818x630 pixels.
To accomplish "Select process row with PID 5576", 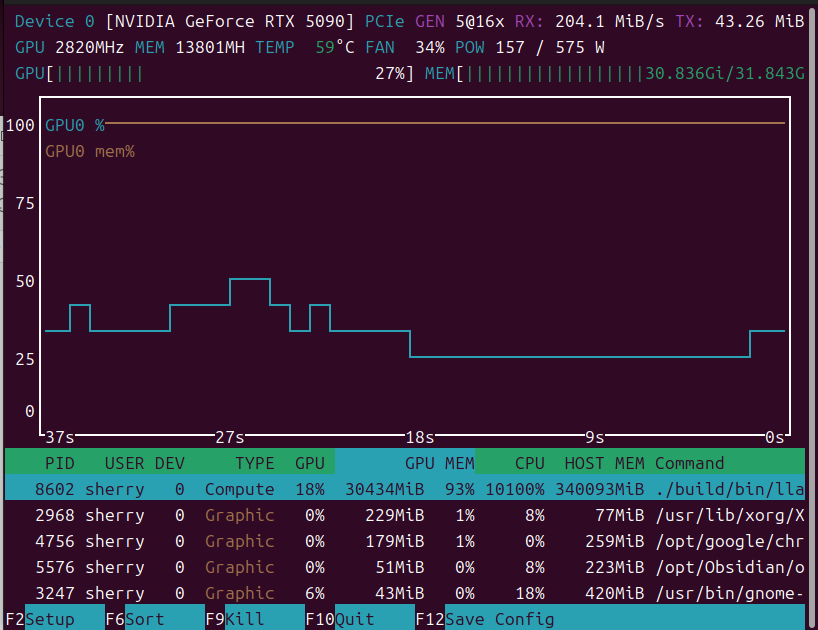I will point(405,567).
